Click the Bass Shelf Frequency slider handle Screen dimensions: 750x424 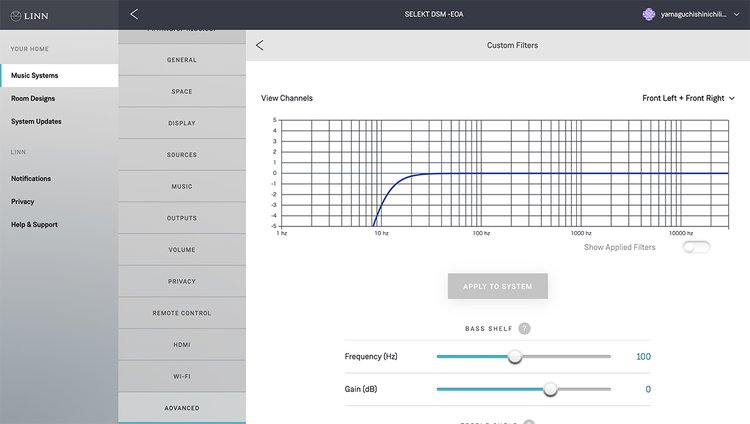tap(515, 357)
